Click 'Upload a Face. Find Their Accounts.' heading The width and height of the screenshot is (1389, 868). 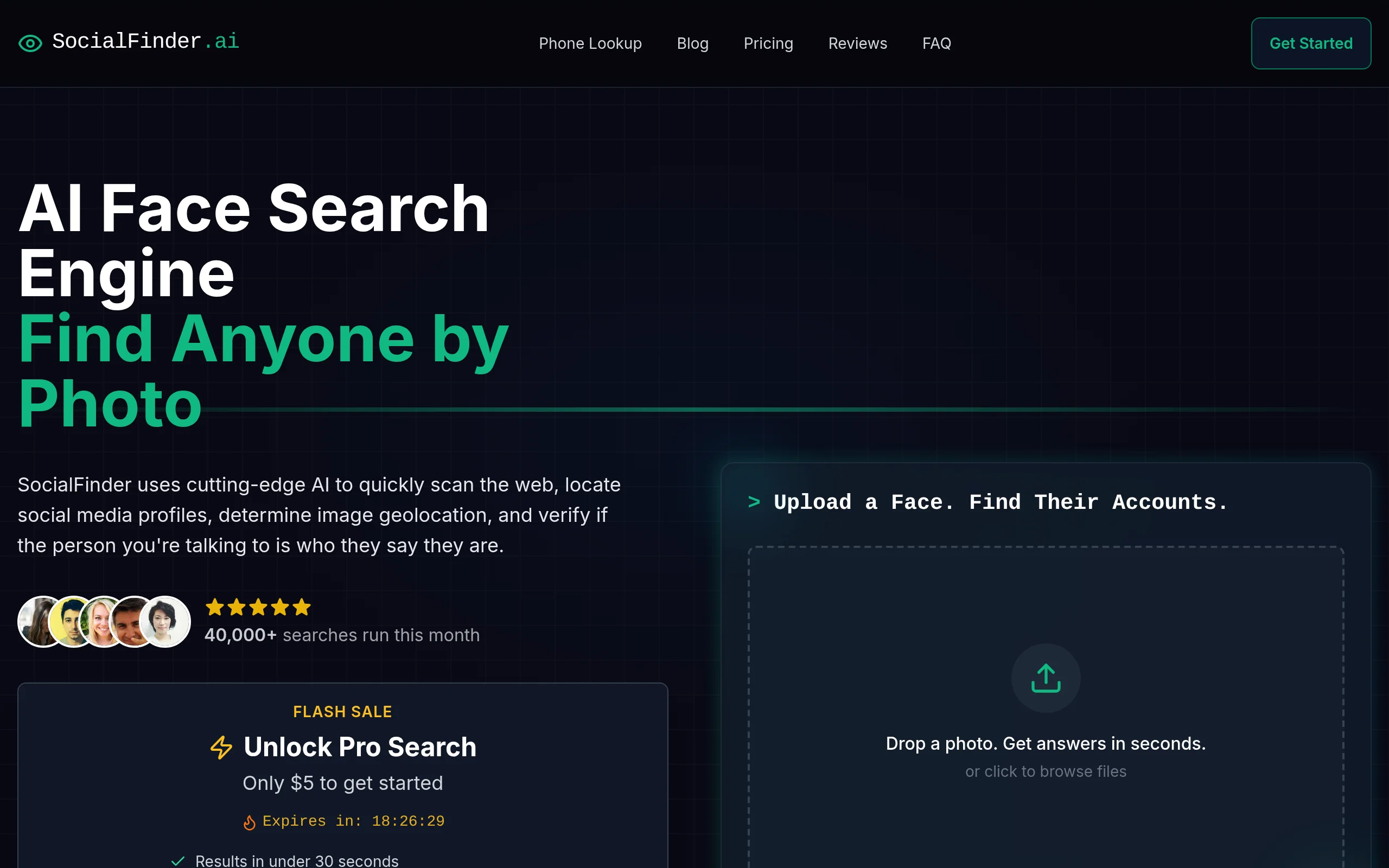point(1001,502)
